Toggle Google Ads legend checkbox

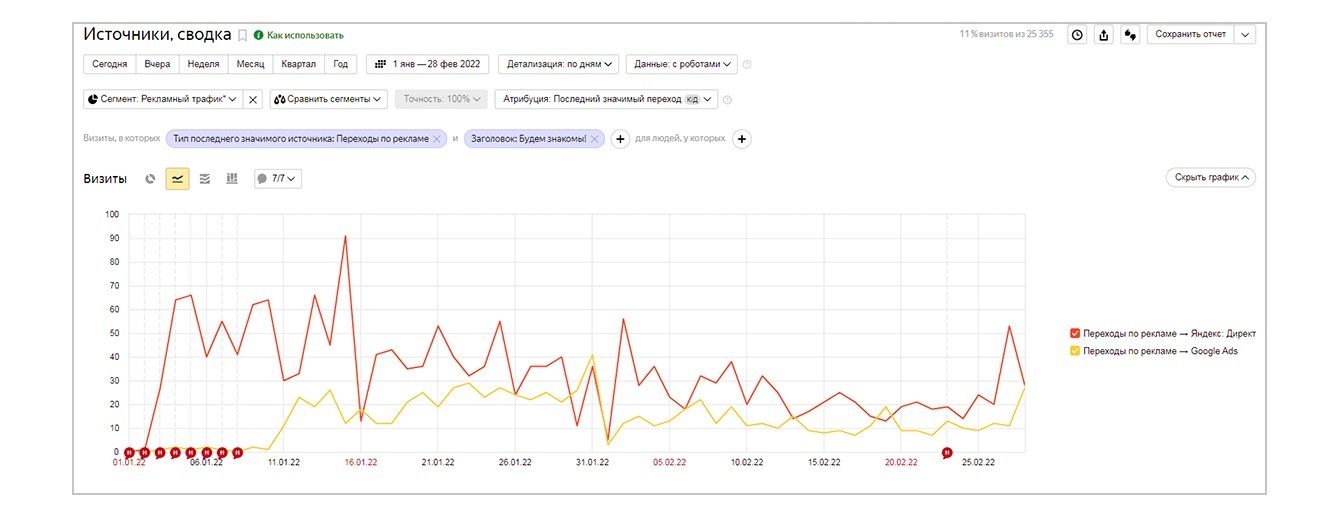[1075, 351]
